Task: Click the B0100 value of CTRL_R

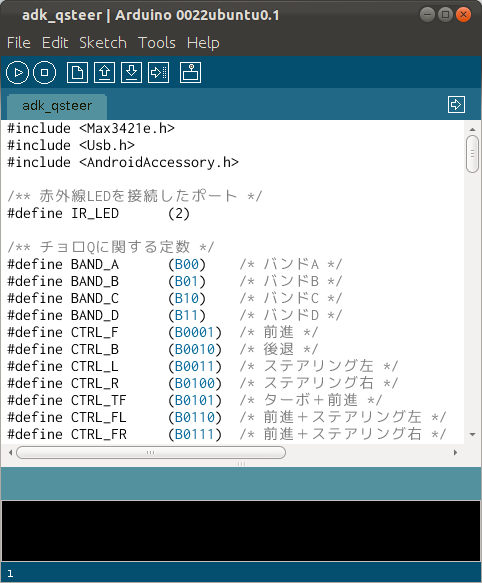Action: point(195,383)
